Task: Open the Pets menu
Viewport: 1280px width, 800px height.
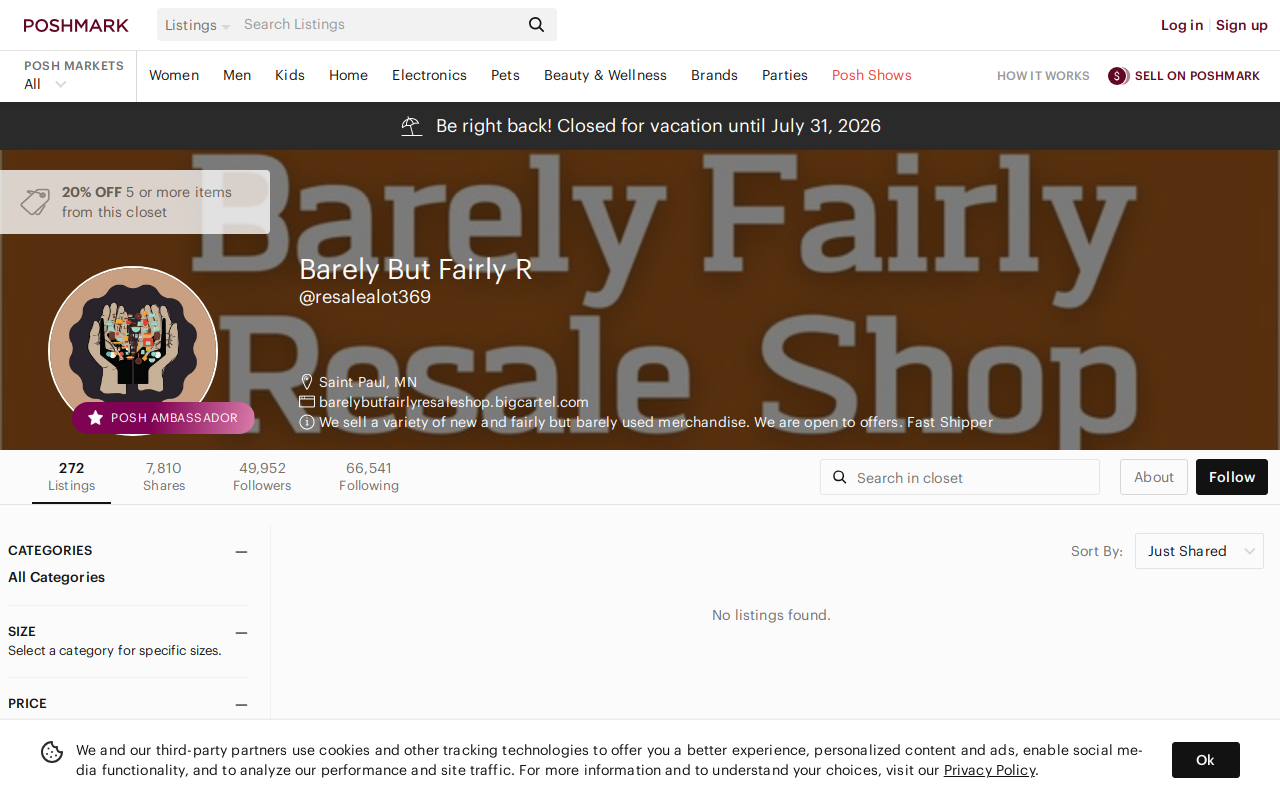Action: pos(505,75)
